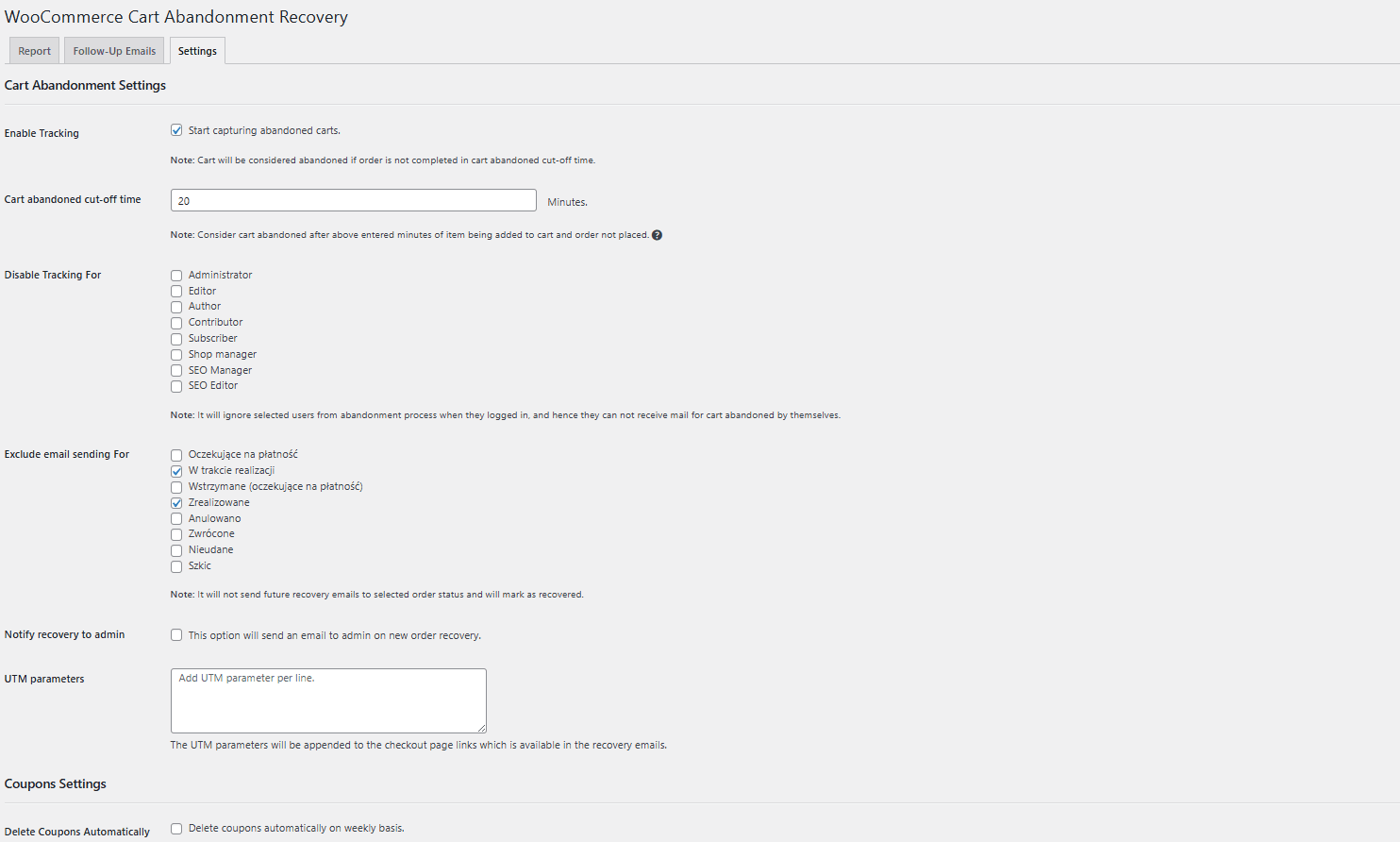The height and width of the screenshot is (842, 1400).
Task: Check 'Anulowano' exclusion option
Action: 176,518
